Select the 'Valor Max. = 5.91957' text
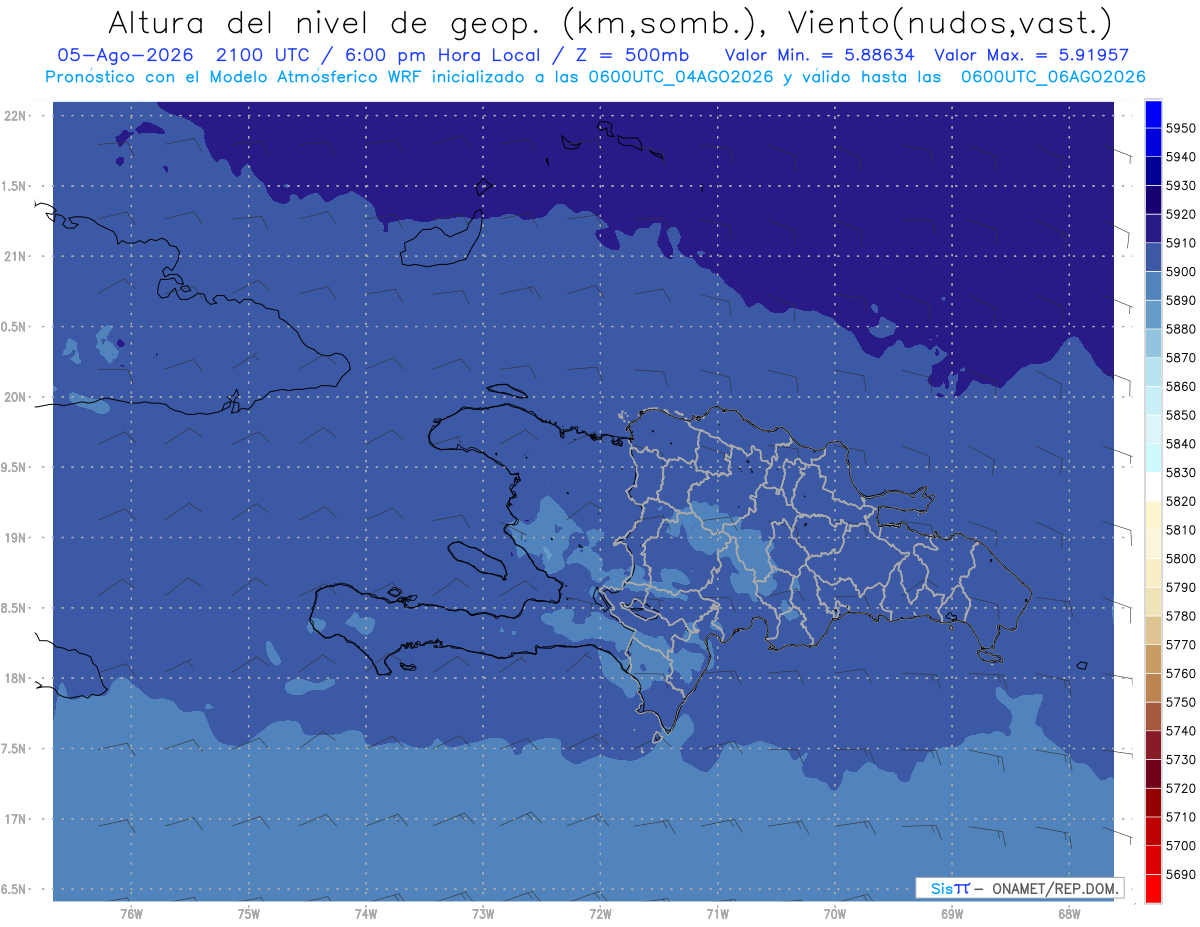The height and width of the screenshot is (927, 1200). pyautogui.click(x=1031, y=55)
